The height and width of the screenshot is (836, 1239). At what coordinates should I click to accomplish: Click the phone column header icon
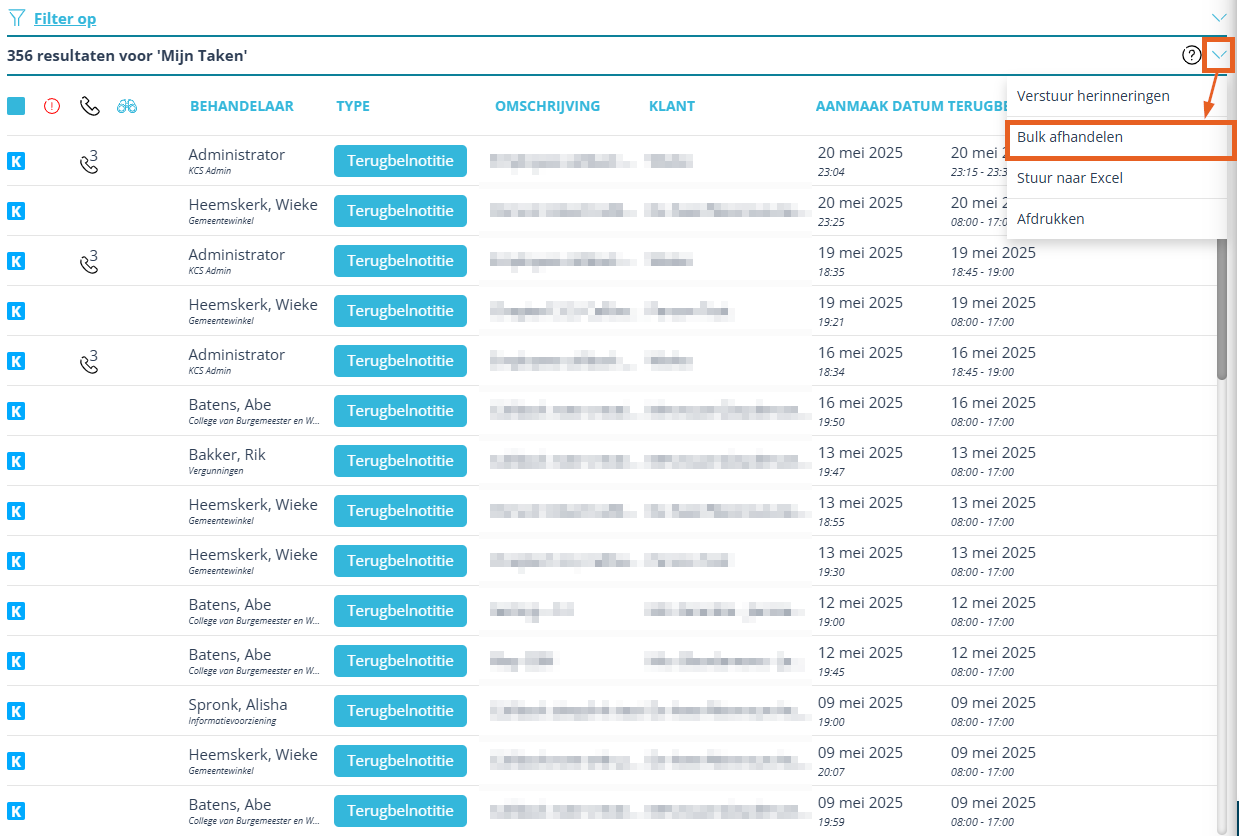90,106
